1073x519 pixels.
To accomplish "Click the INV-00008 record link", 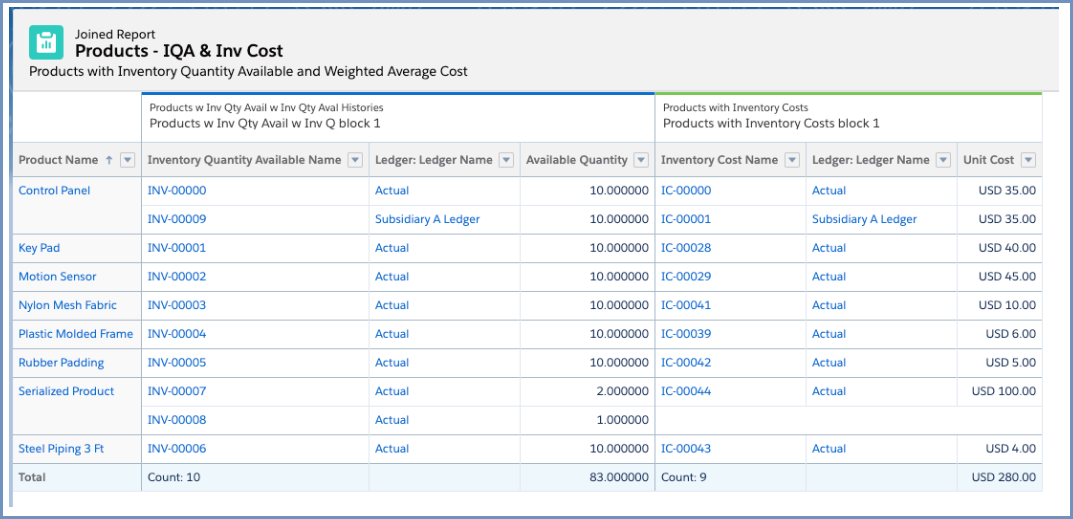I will point(176,420).
